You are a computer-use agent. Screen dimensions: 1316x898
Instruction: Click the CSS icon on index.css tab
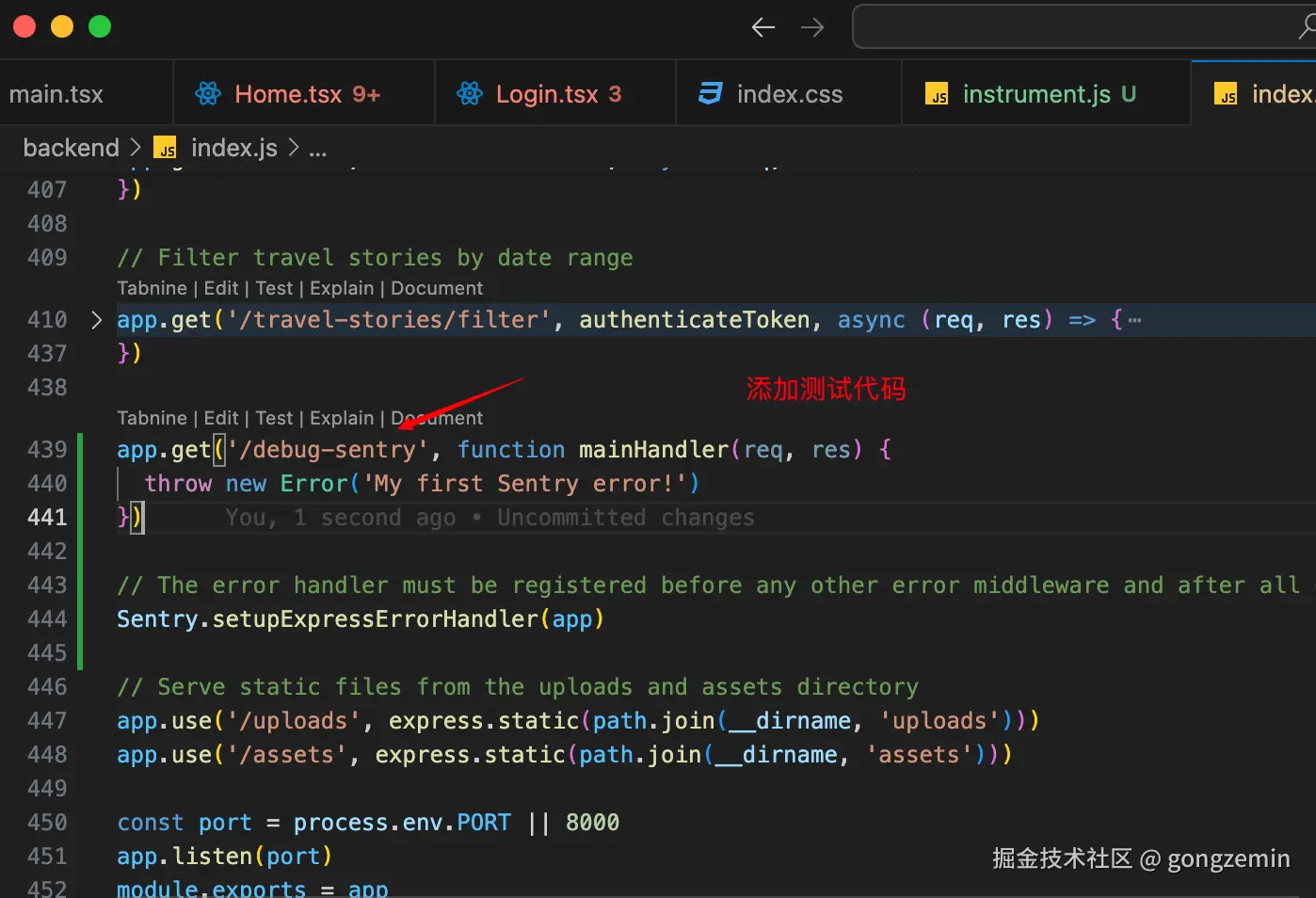click(x=711, y=94)
